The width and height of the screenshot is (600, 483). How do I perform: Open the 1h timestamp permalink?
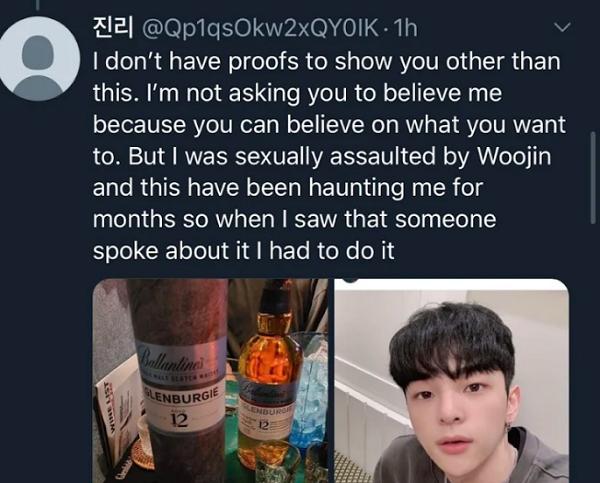405,28
